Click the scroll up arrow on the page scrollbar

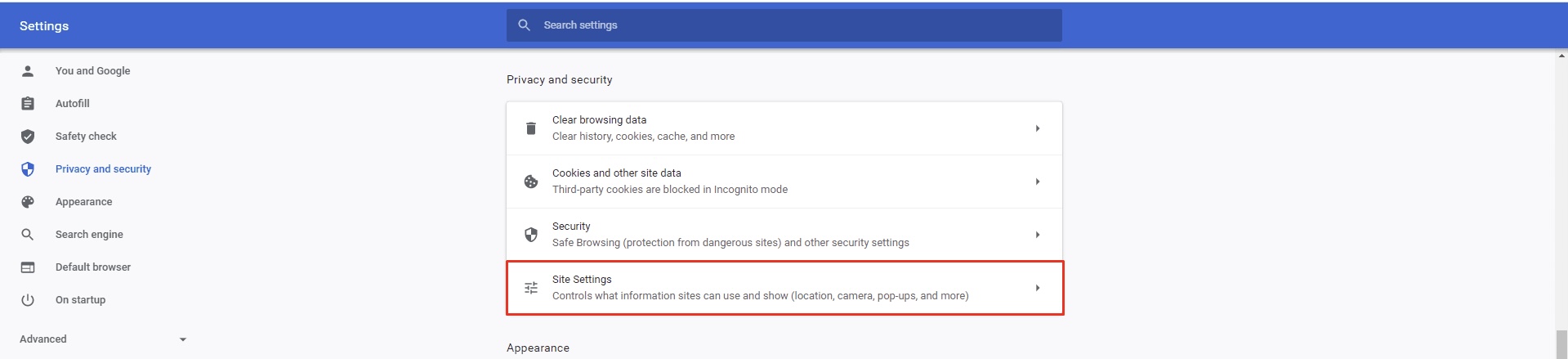tap(1561, 56)
